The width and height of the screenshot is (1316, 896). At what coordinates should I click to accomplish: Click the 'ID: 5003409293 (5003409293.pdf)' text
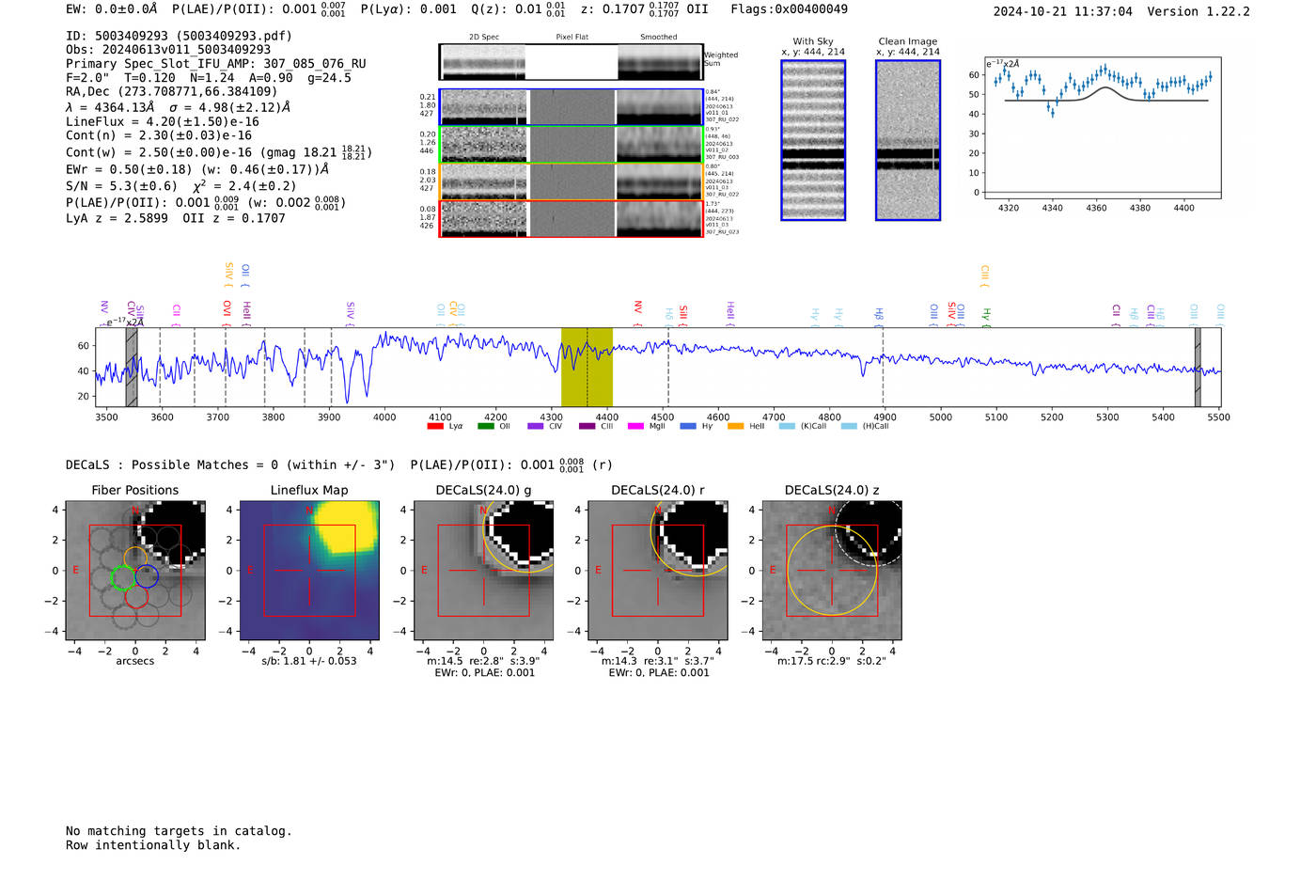[179, 36]
